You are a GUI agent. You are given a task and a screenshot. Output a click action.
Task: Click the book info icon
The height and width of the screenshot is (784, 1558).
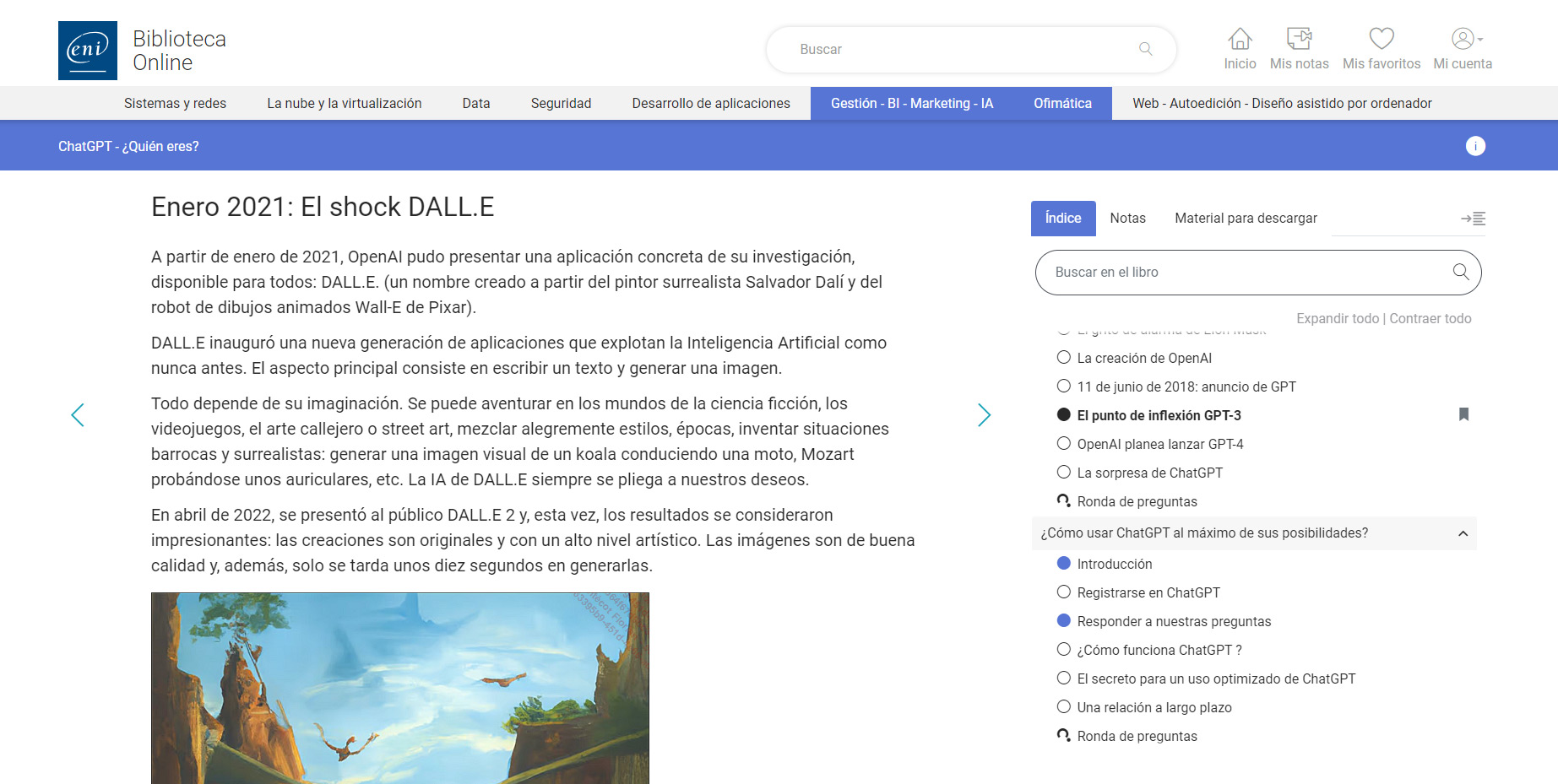(x=1475, y=146)
